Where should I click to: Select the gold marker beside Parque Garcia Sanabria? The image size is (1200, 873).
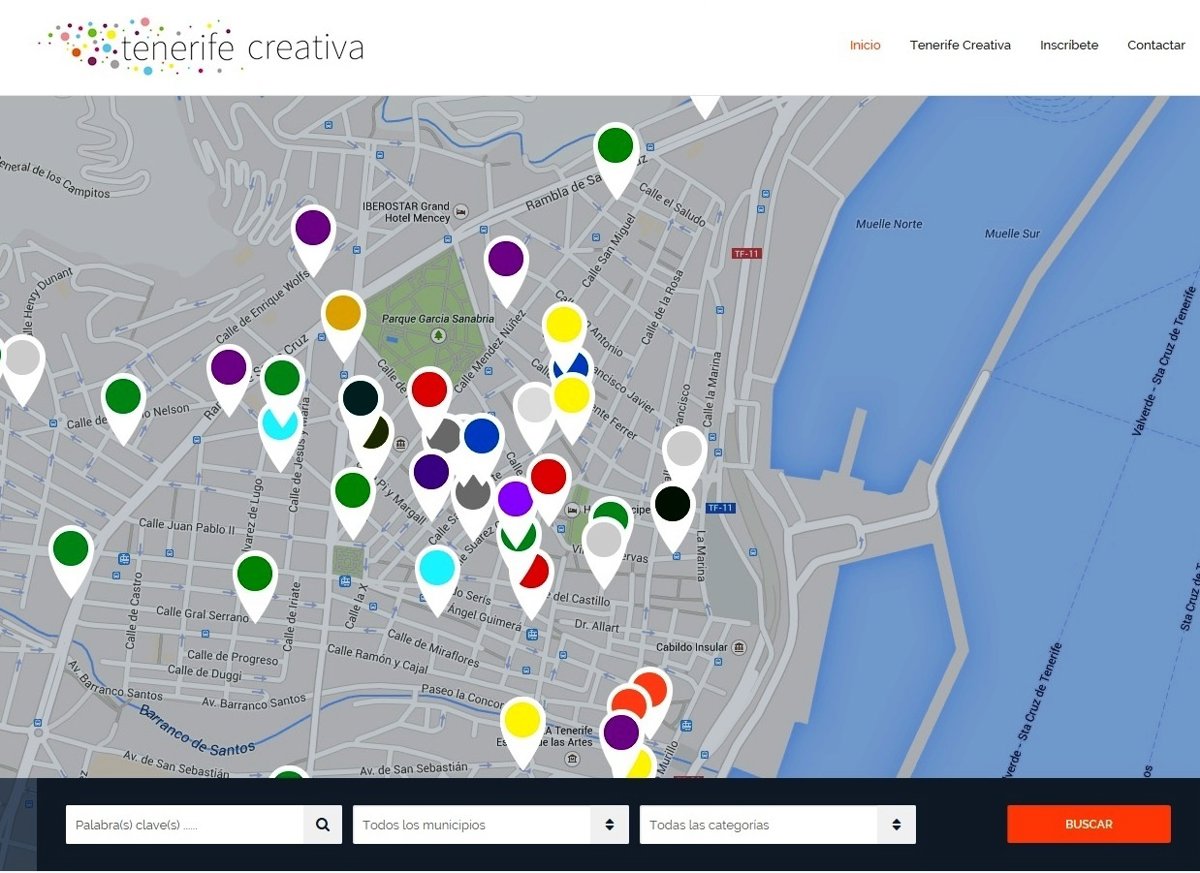pyautogui.click(x=343, y=314)
